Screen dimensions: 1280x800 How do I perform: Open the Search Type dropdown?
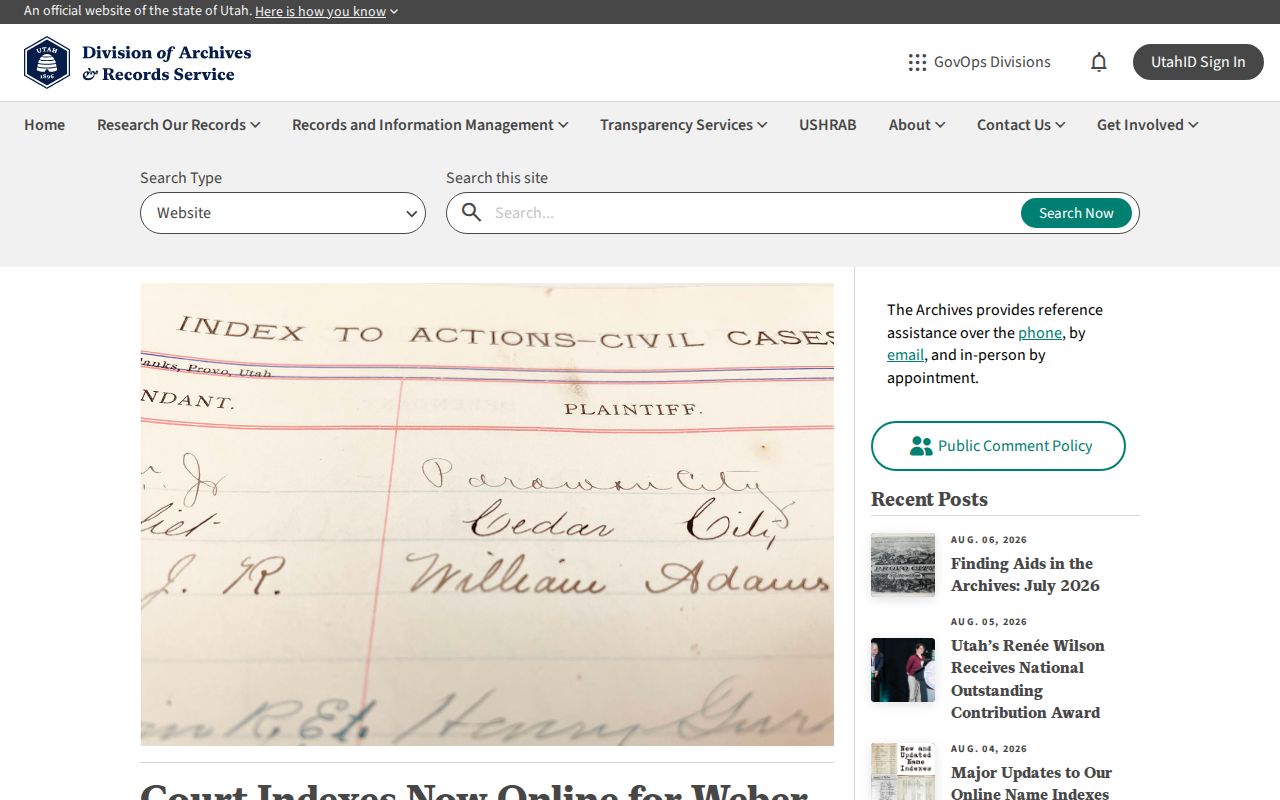point(283,213)
